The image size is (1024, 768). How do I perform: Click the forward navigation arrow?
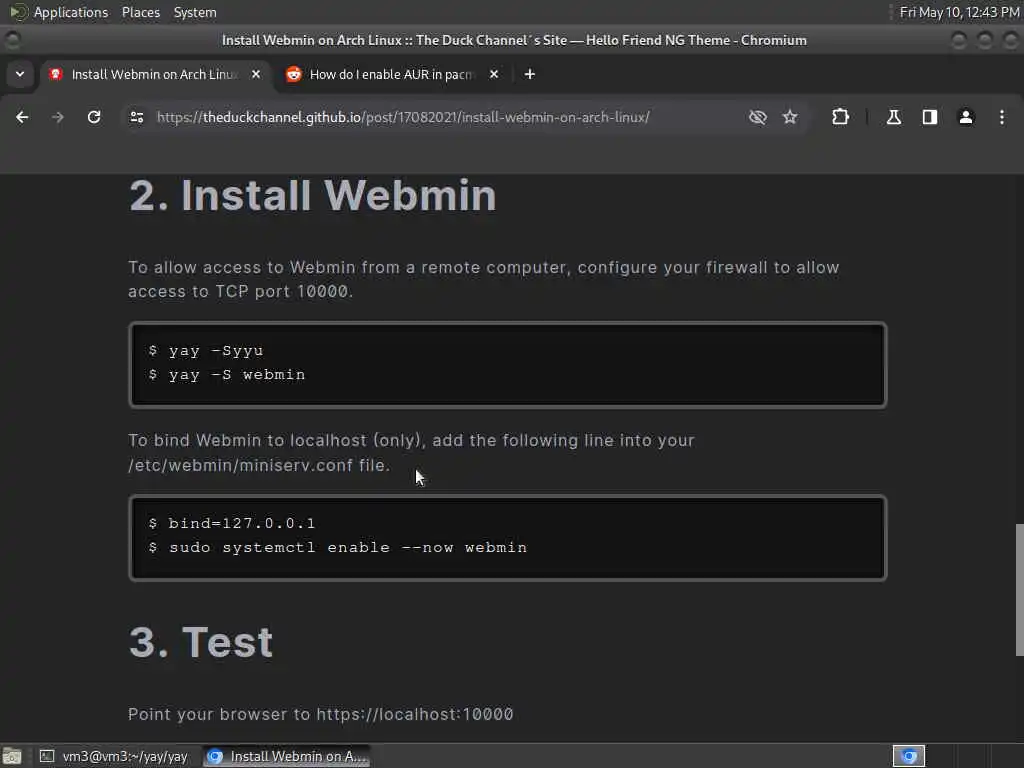click(58, 117)
